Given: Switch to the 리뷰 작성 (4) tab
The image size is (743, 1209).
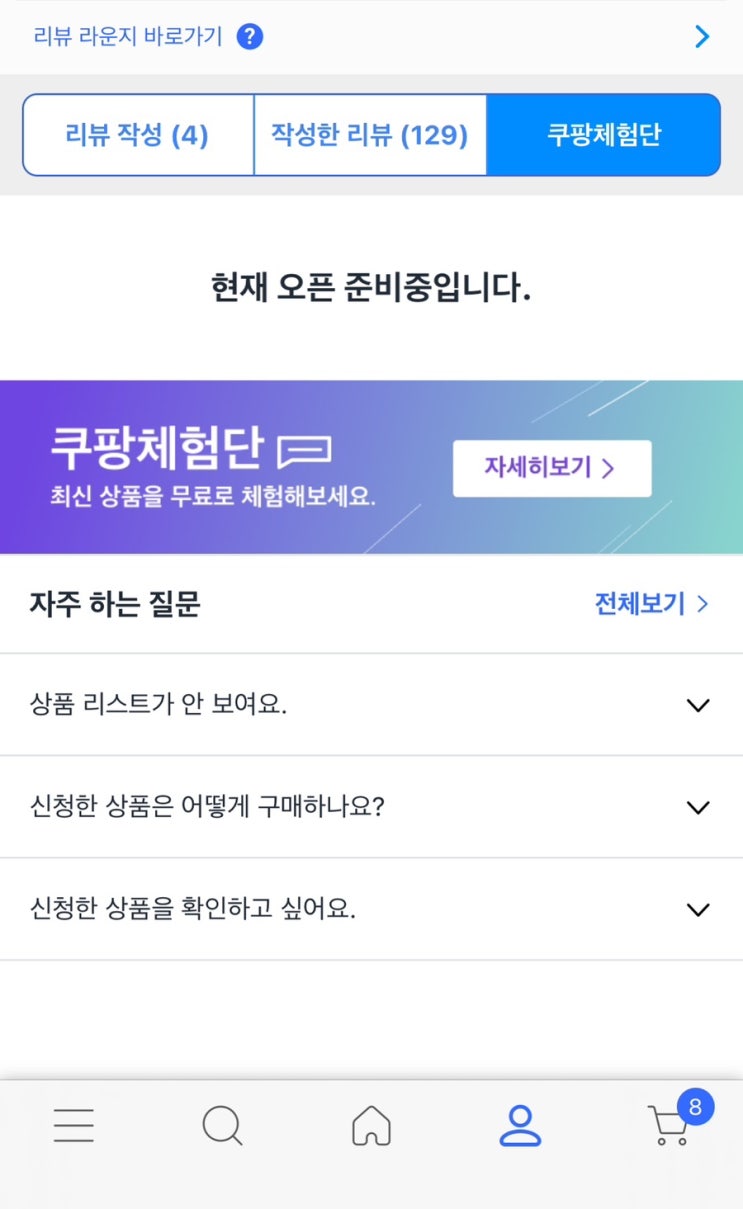Looking at the screenshot, I should click(137, 135).
